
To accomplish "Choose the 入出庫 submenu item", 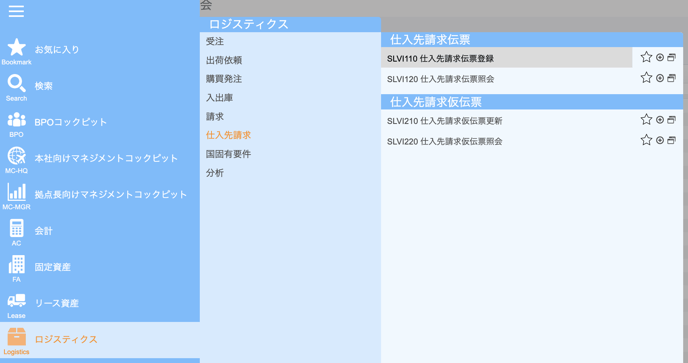I will point(219,98).
